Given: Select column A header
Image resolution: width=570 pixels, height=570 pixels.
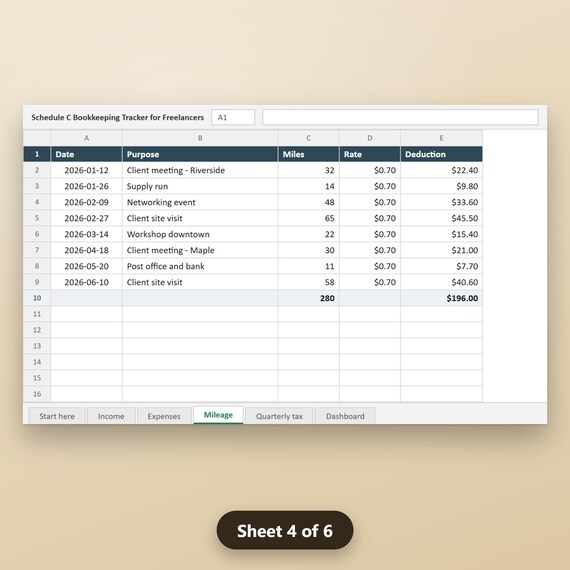Looking at the screenshot, I should (x=87, y=138).
